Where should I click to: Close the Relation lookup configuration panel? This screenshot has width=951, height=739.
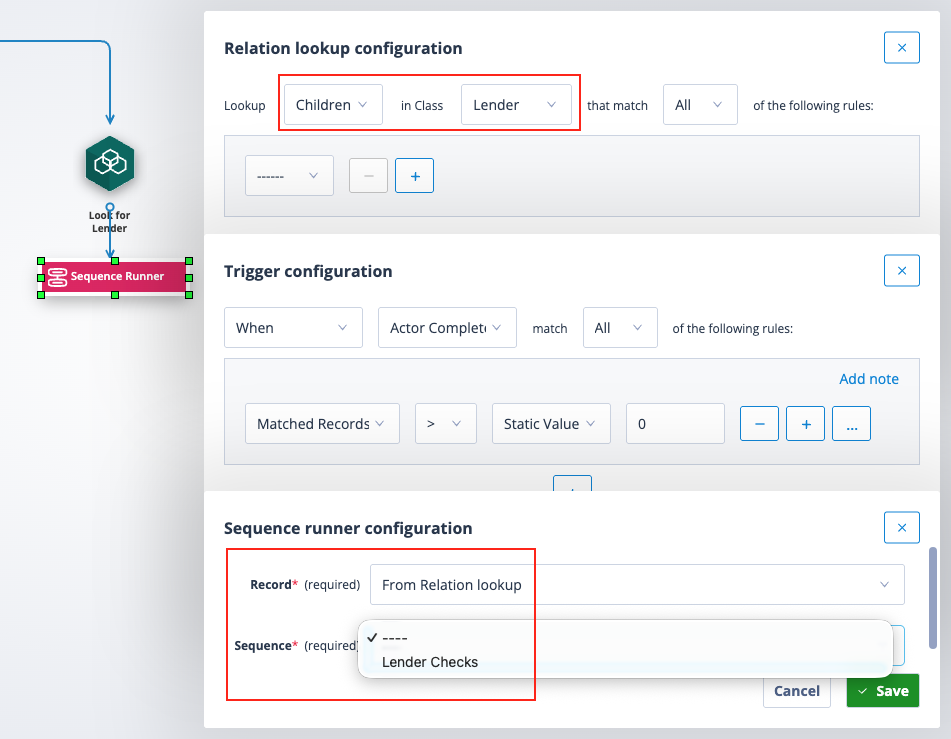(901, 47)
